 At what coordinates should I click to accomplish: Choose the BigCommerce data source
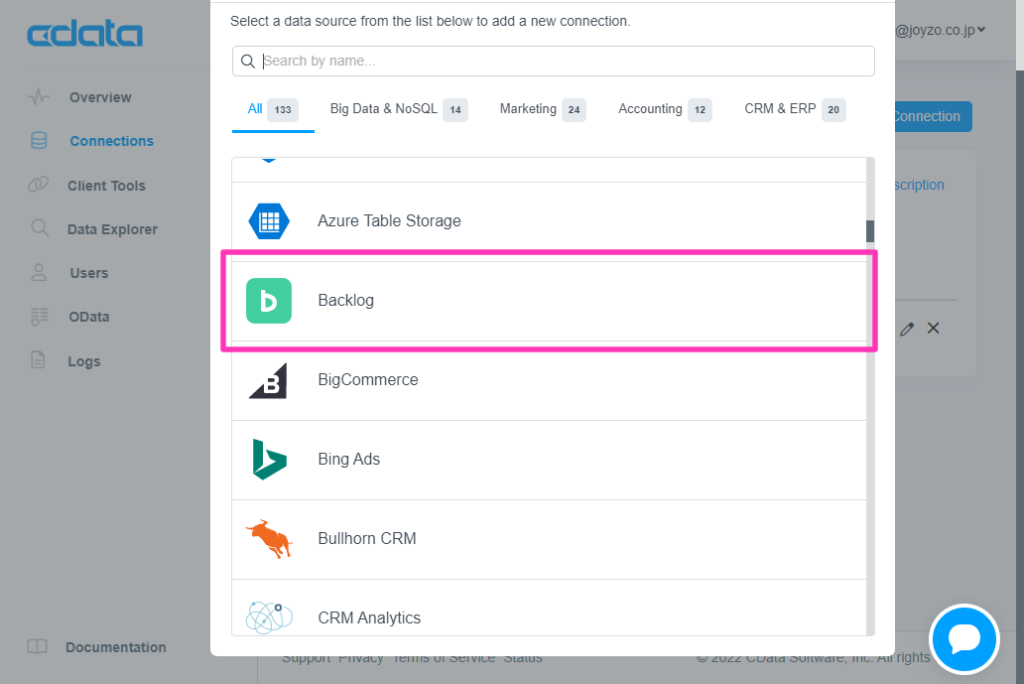pos(549,381)
